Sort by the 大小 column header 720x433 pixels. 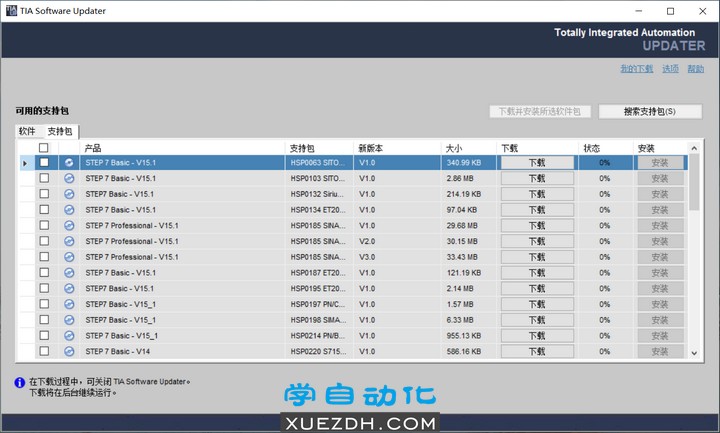(x=469, y=148)
